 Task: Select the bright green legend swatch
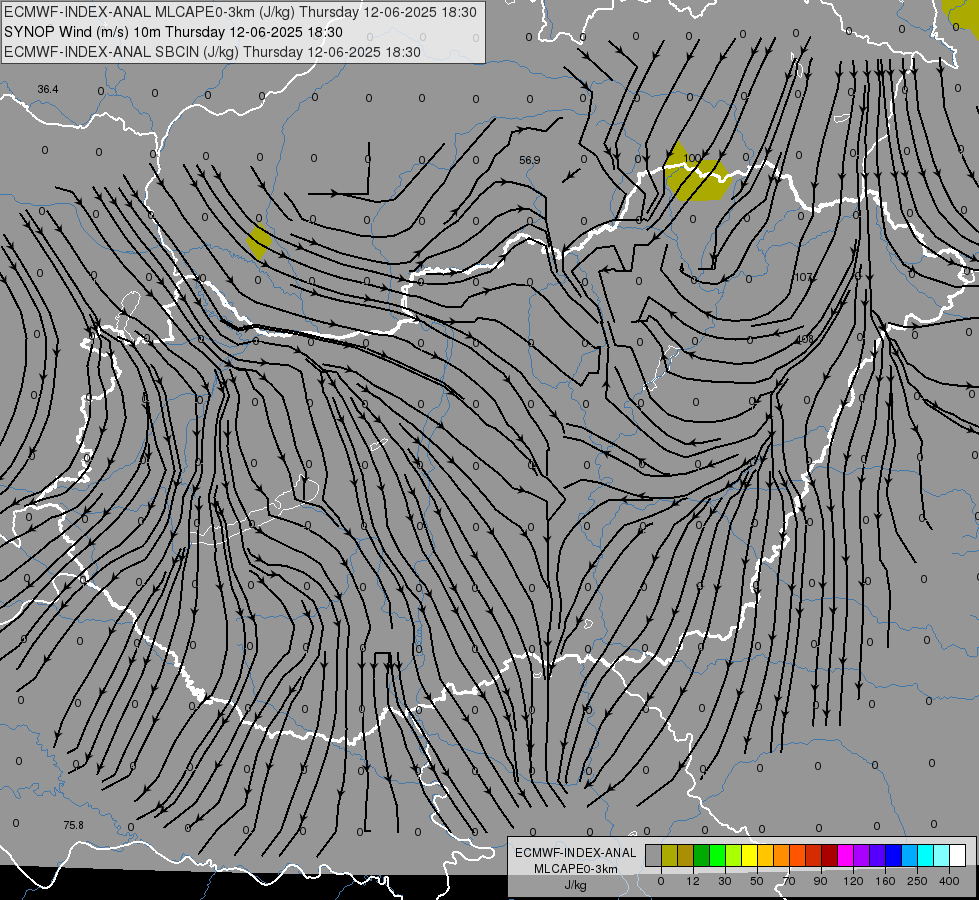tap(717, 855)
